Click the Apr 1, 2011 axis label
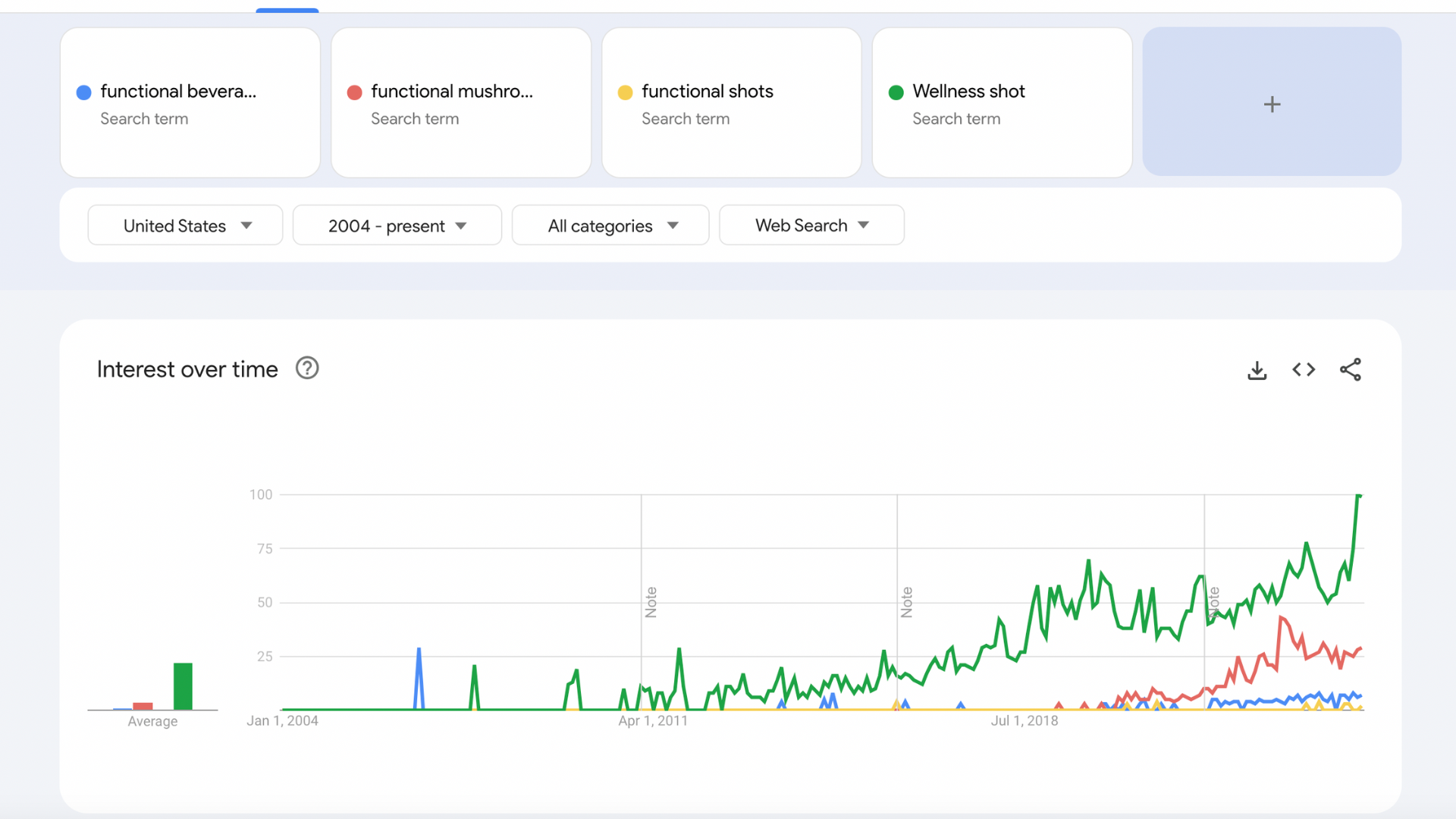Viewport: 1456px width, 819px height. [x=653, y=721]
